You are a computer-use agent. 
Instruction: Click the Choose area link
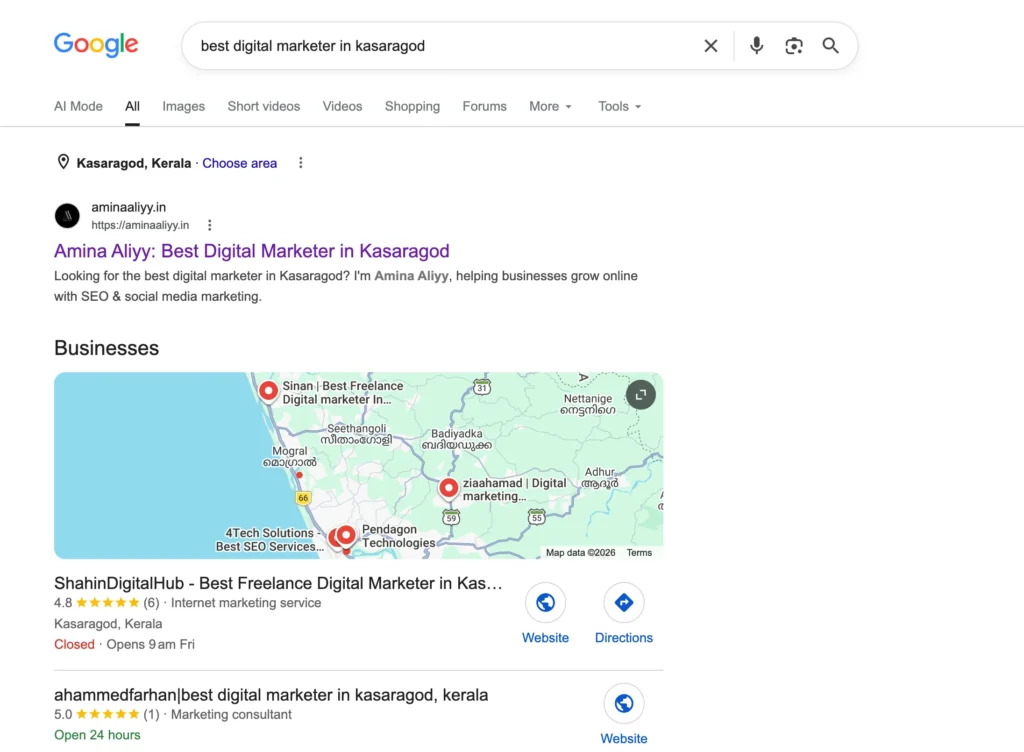pyautogui.click(x=240, y=163)
